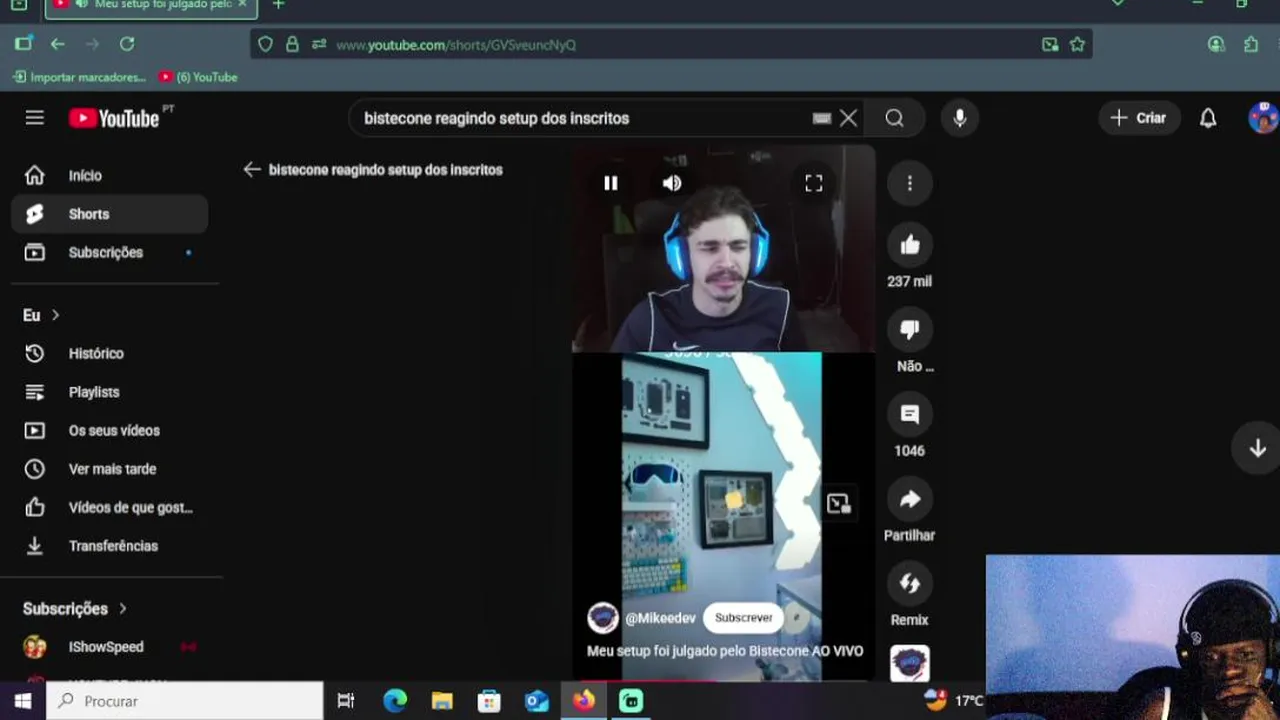Open Vídeos de que gostou

[x=110, y=507]
